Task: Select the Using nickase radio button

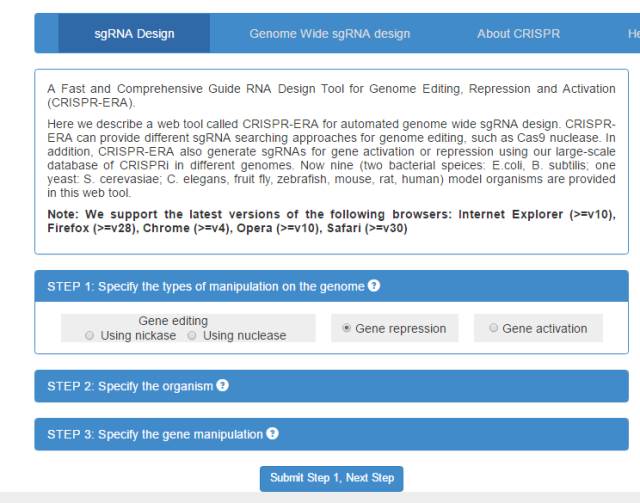Action: (89, 336)
